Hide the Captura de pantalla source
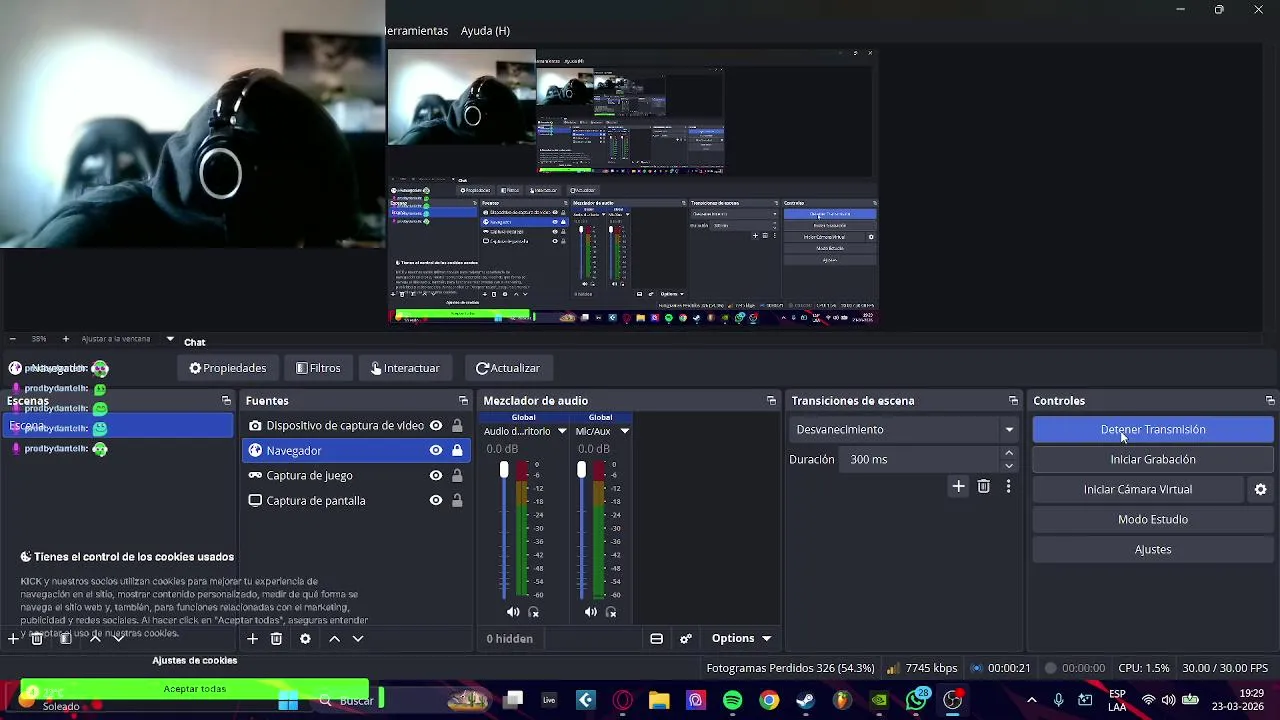Image resolution: width=1280 pixels, height=720 pixels. [436, 500]
